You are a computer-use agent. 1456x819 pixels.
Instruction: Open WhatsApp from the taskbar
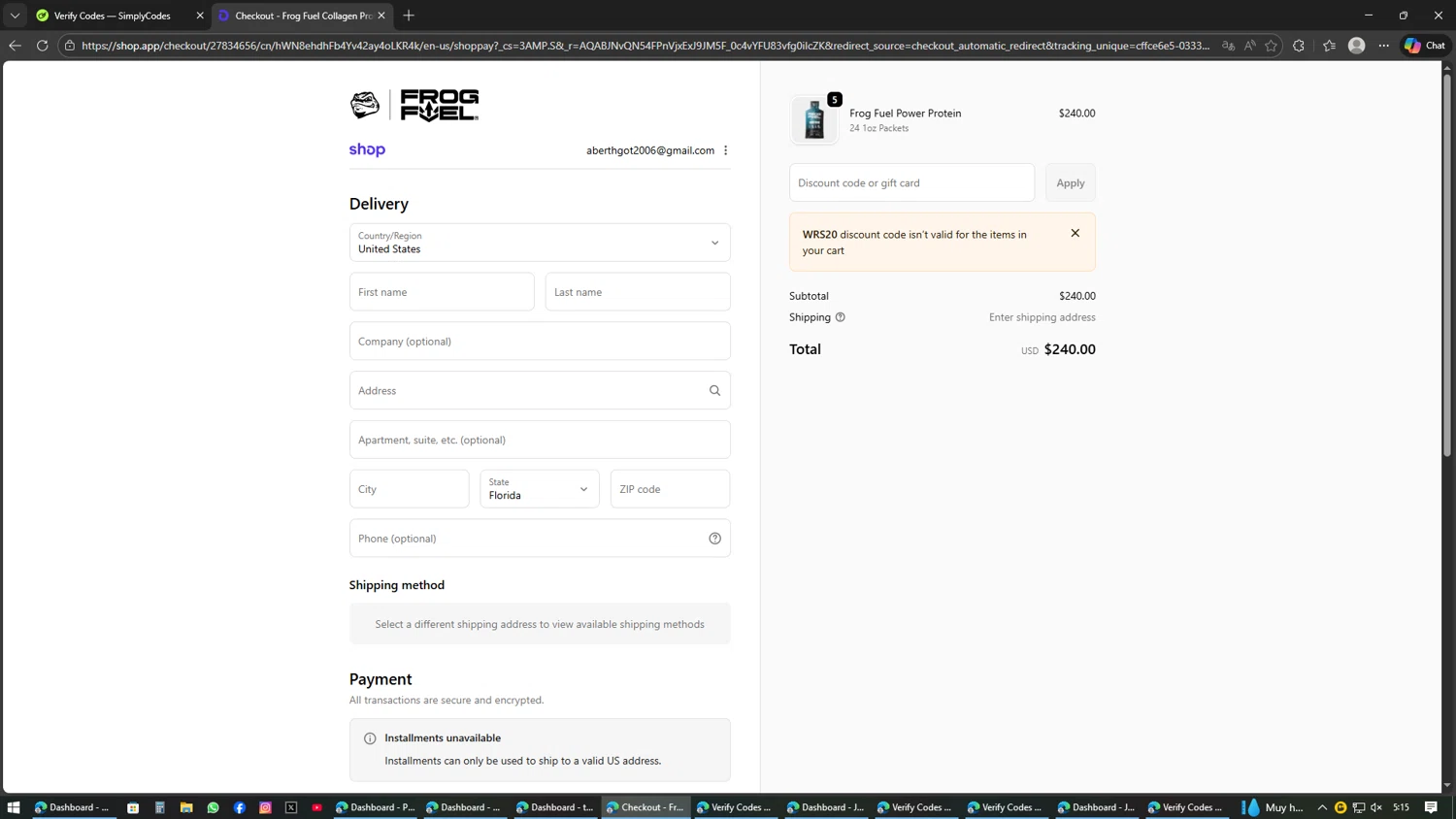(213, 807)
